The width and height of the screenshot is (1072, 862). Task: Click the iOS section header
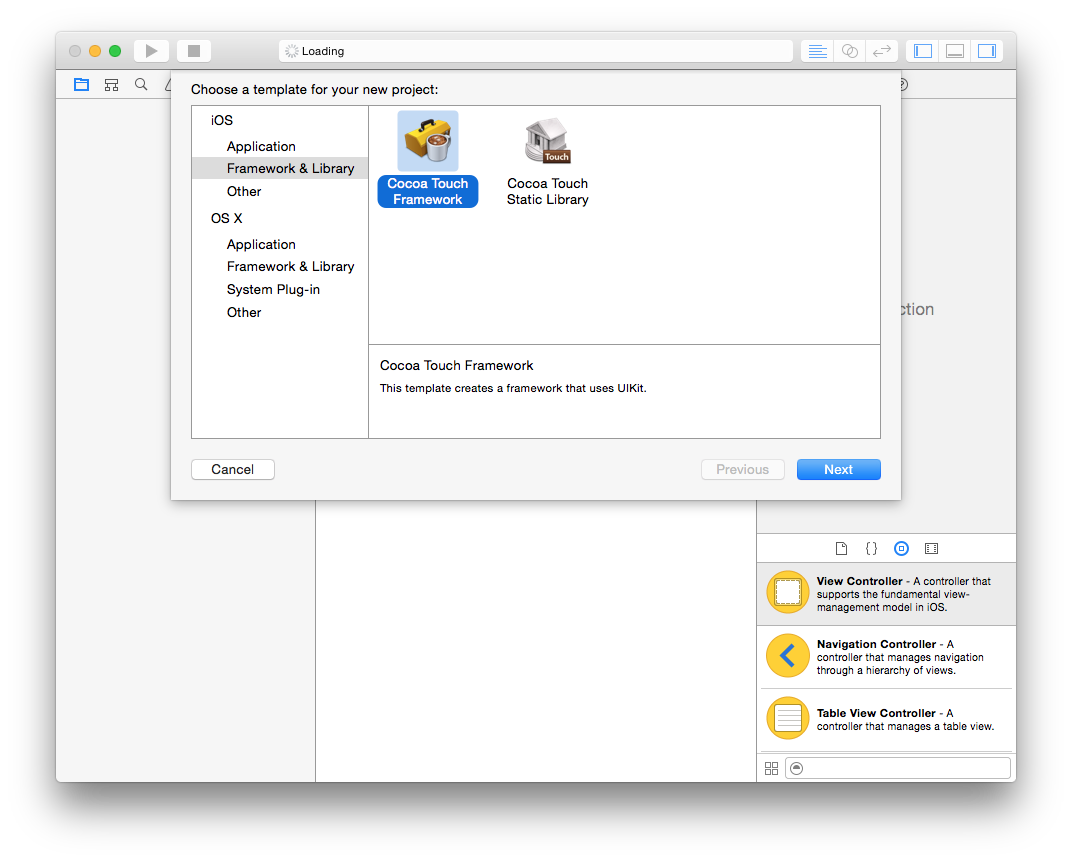click(222, 120)
